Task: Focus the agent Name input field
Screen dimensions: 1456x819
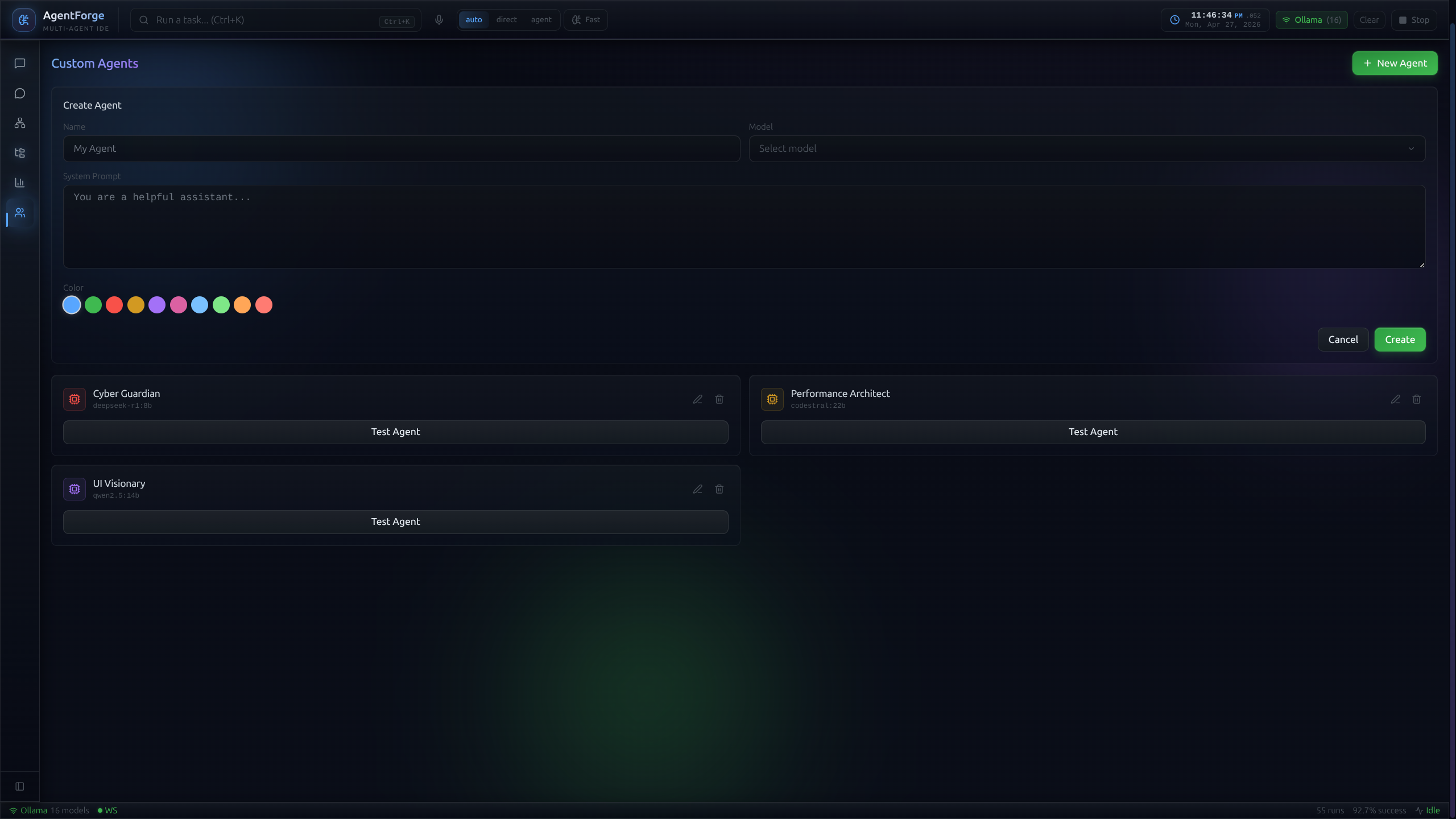Action: 402,148
